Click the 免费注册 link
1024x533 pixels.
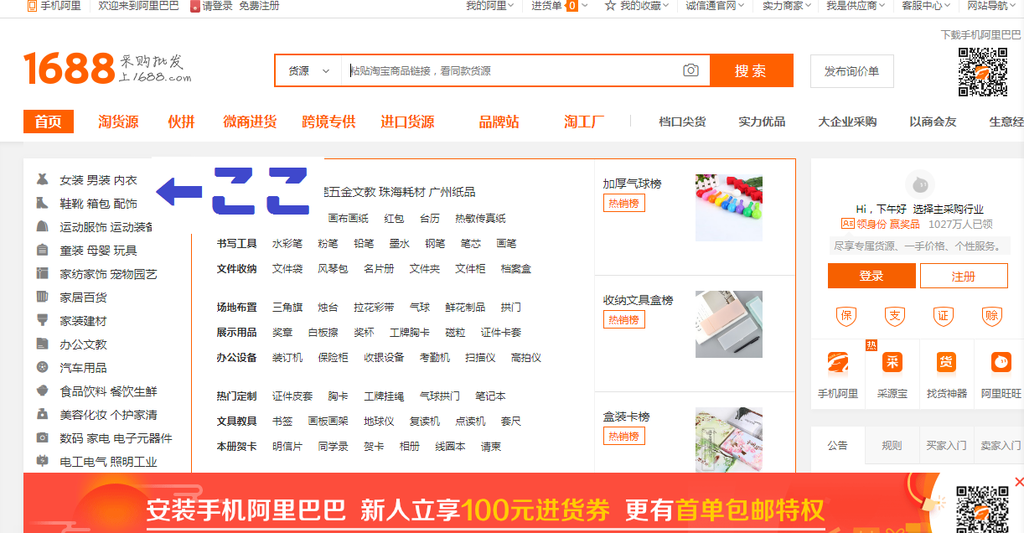pos(259,6)
